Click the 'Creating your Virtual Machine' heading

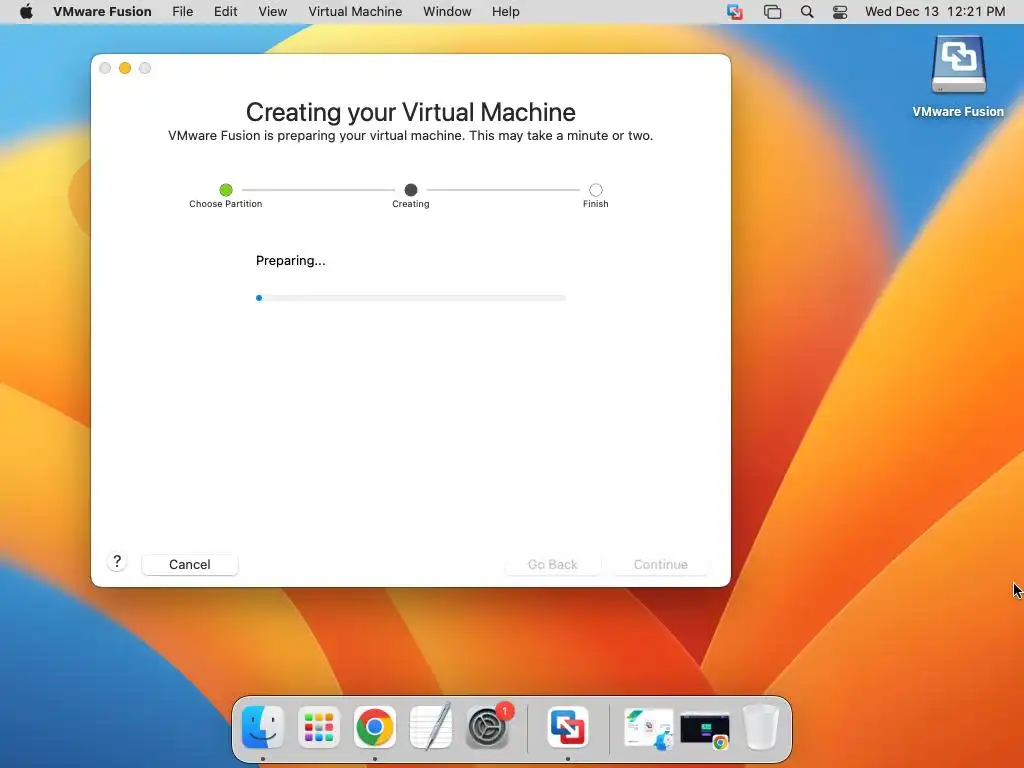coord(411,112)
